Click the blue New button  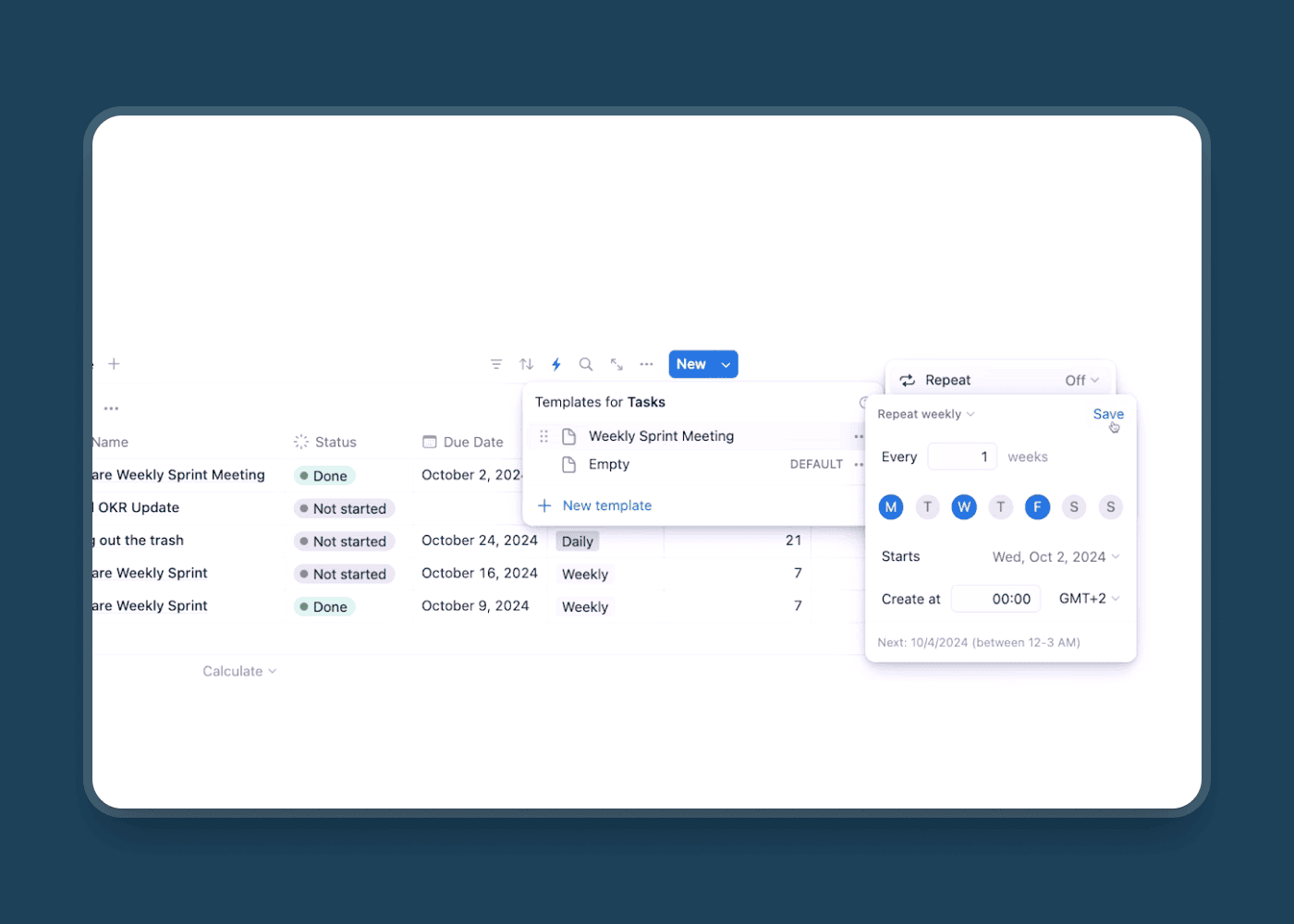[x=690, y=364]
